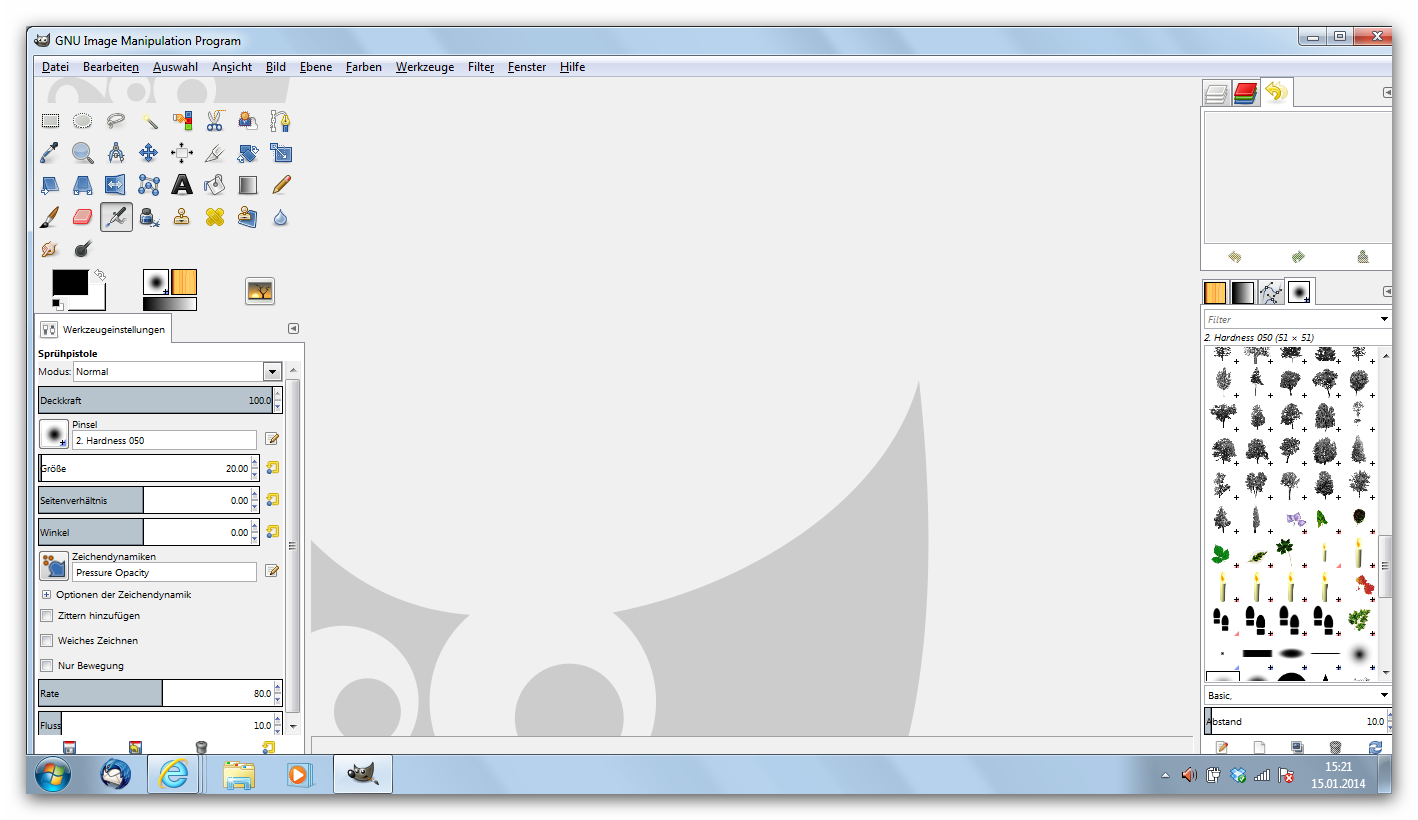
Task: Reset Größe to brush default size
Action: point(272,468)
